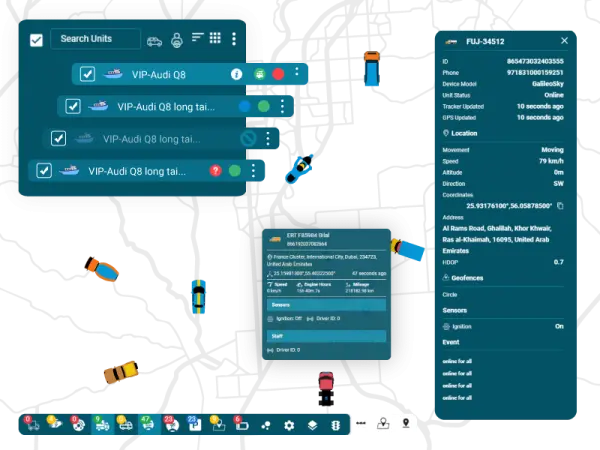The width and height of the screenshot is (600, 450).
Task: Click green status dot beside the blue dot
Action: (264, 106)
